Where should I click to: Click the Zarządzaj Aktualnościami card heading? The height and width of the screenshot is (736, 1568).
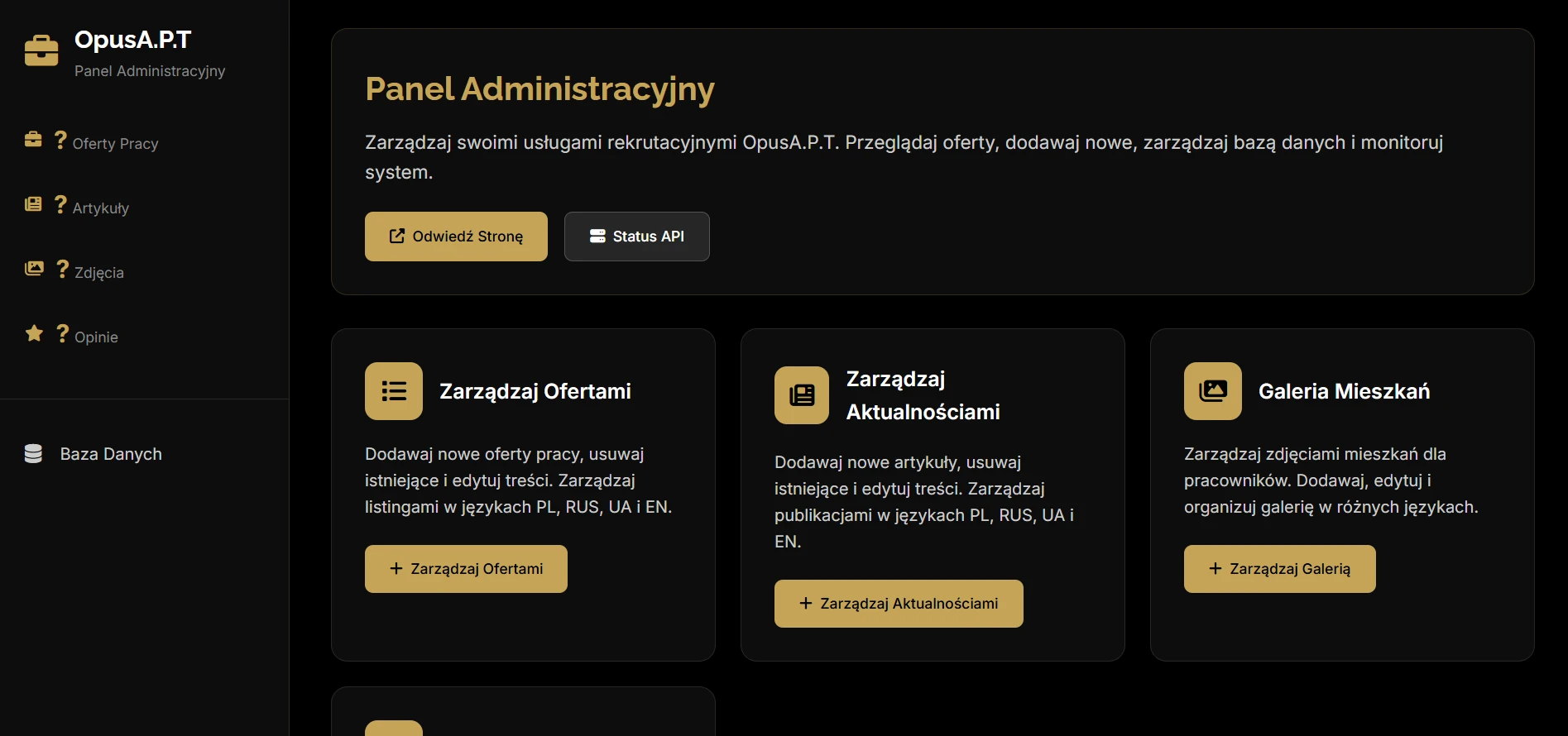point(923,395)
